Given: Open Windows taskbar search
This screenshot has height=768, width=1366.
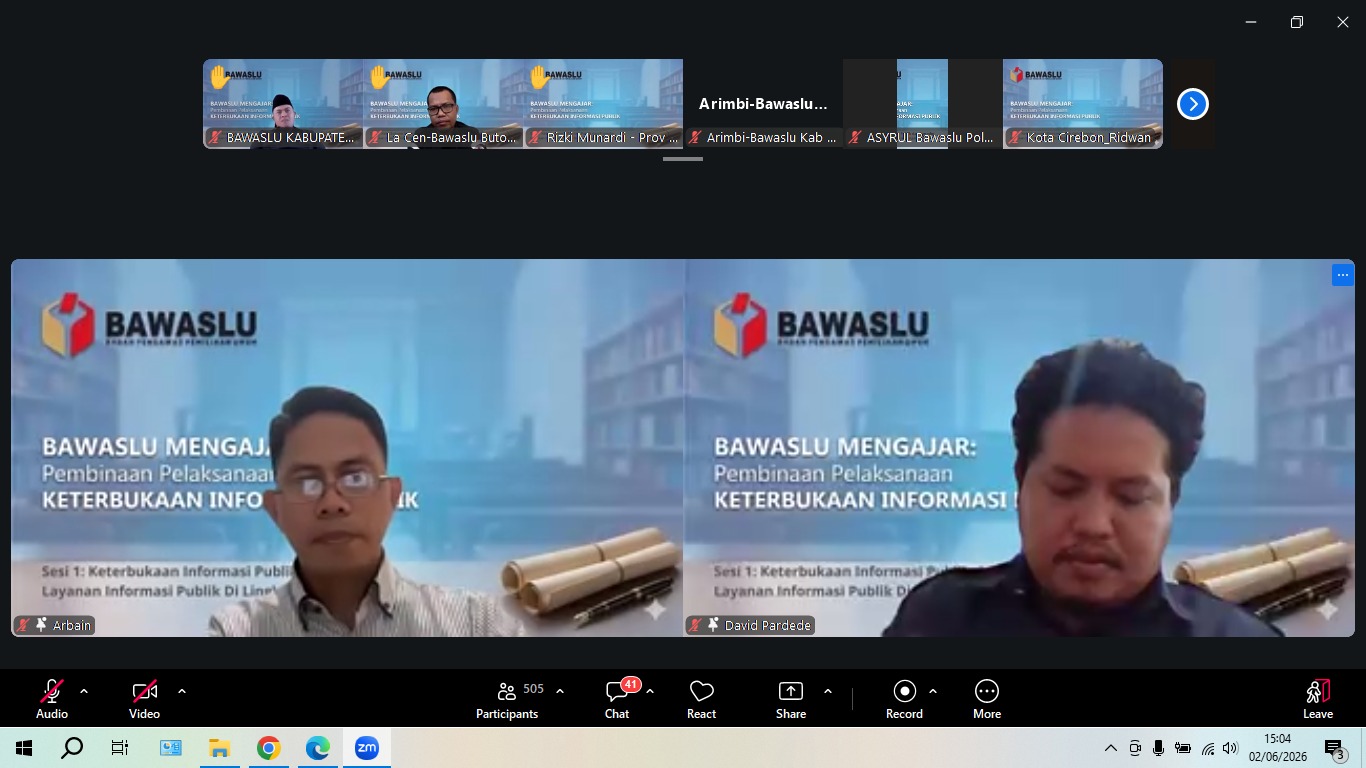Looking at the screenshot, I should pyautogui.click(x=72, y=748).
